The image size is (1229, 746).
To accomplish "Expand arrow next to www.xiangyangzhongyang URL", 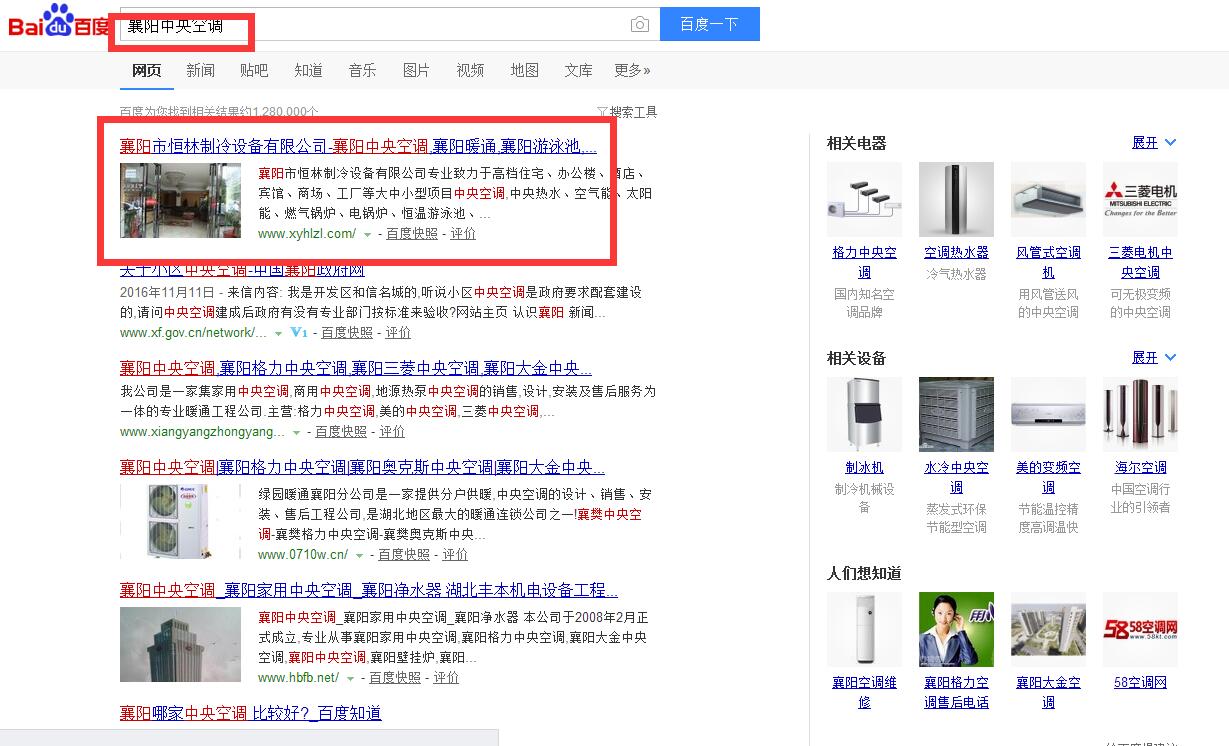I will coord(296,433).
